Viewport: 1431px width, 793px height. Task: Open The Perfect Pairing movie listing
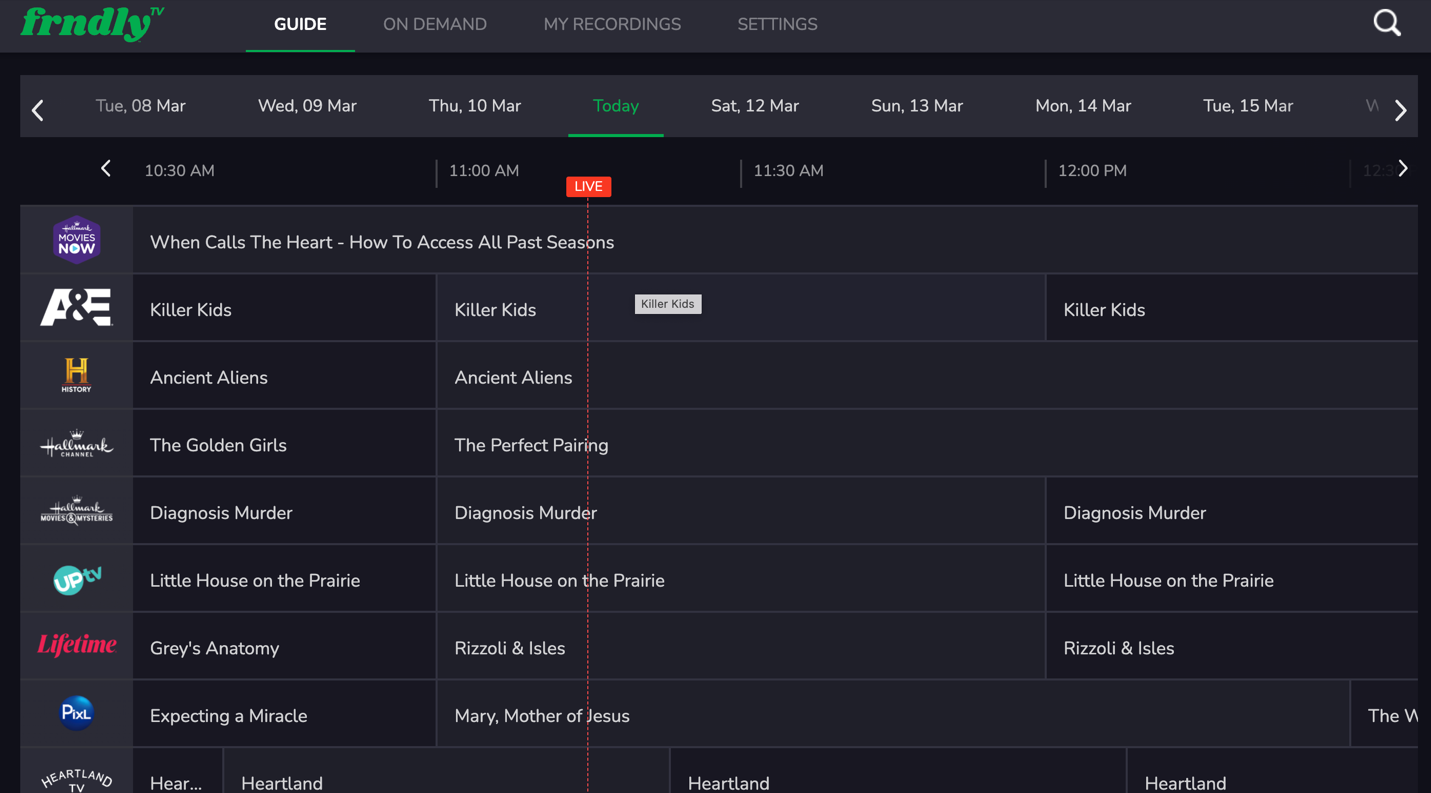click(x=928, y=445)
